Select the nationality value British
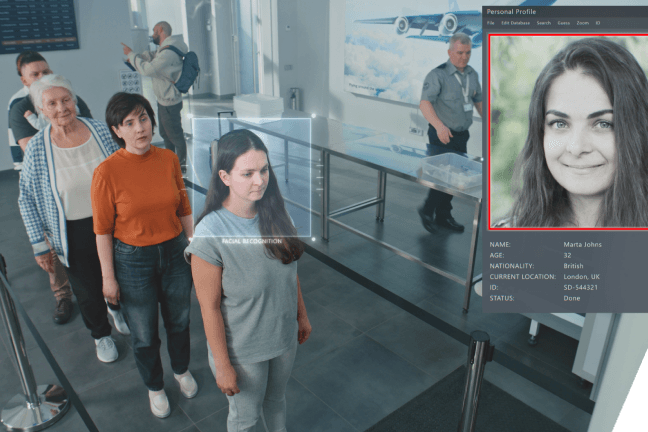648x432 pixels. click(x=573, y=266)
